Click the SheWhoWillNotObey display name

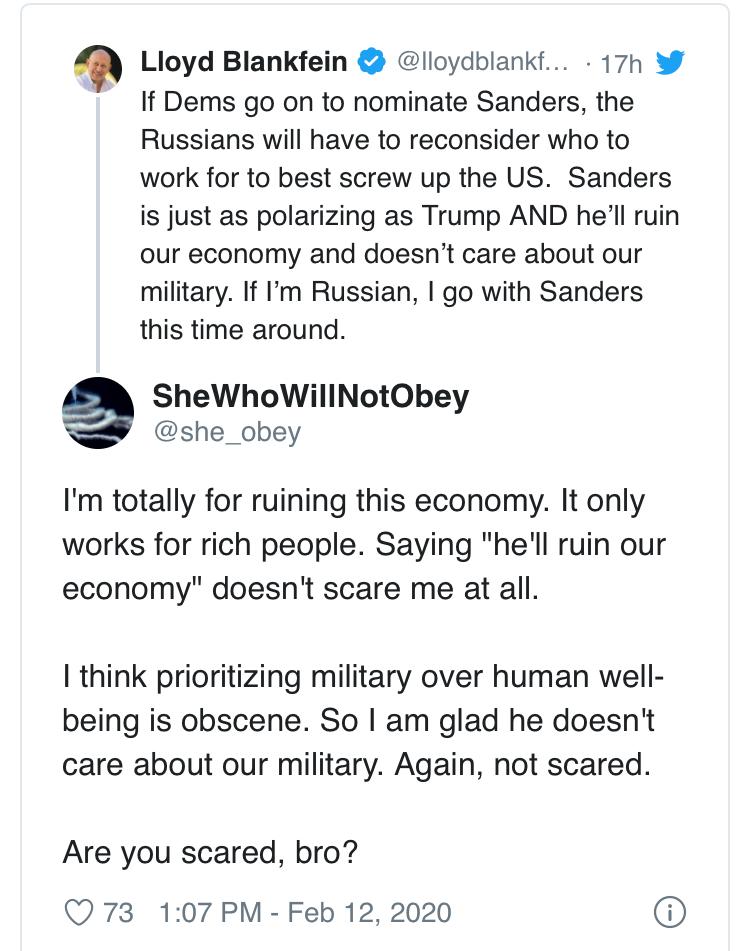click(x=310, y=397)
